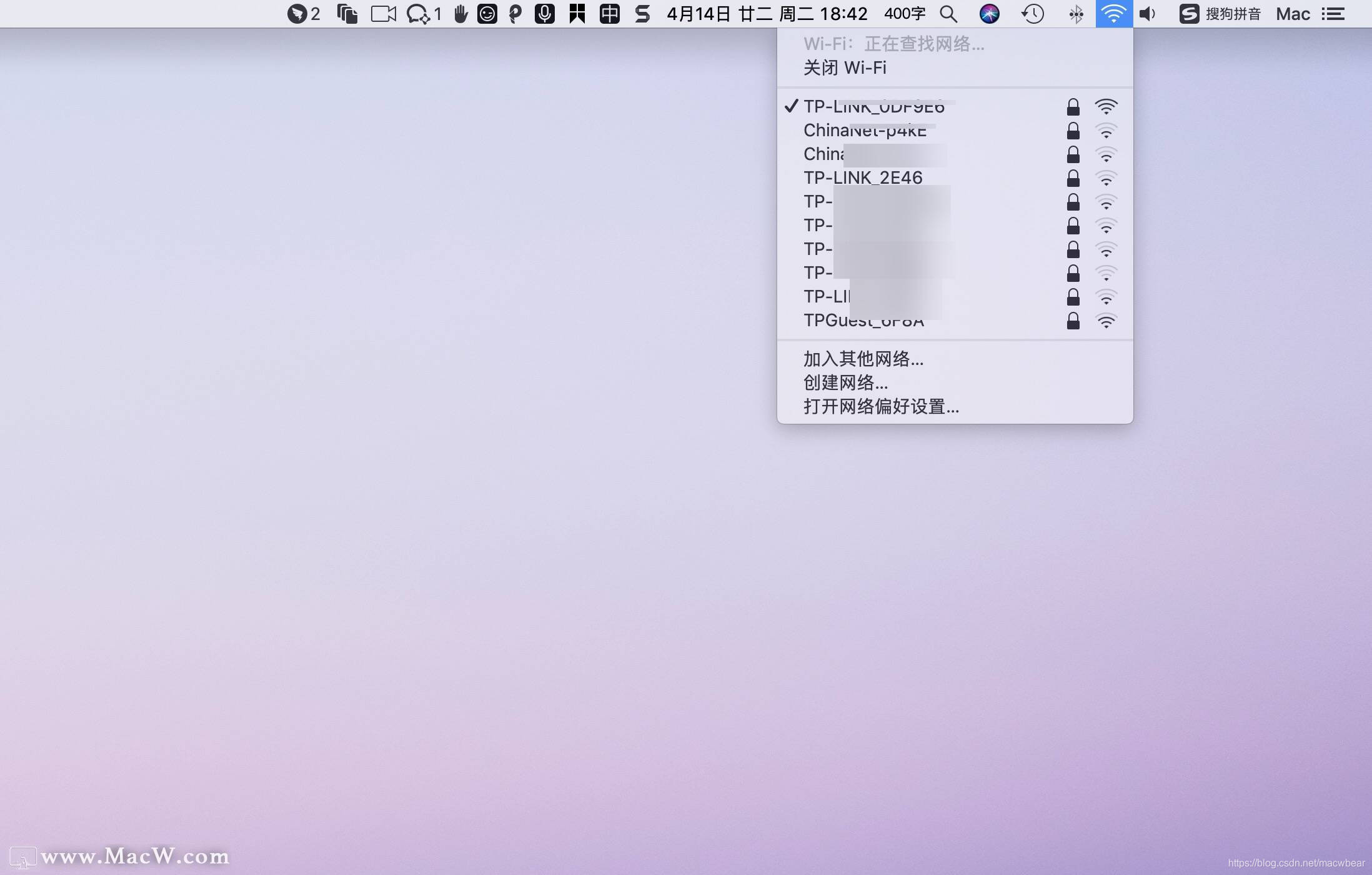
Task: Open 打开网络偏好设置... preferences
Action: click(x=955, y=406)
